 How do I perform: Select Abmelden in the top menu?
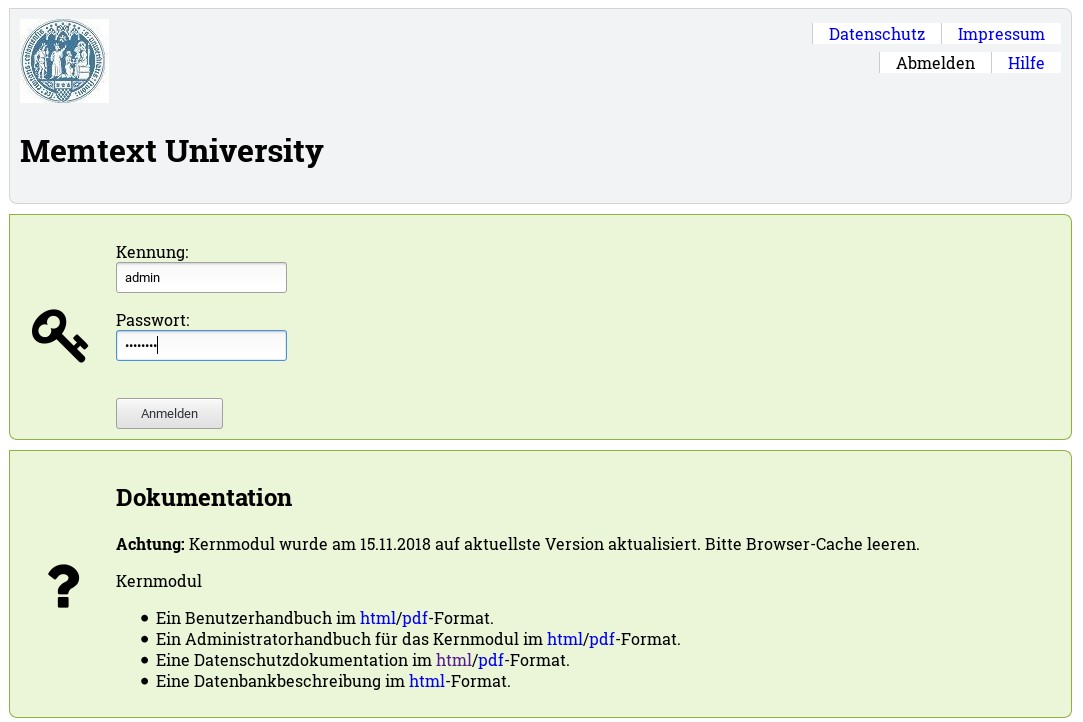click(x=934, y=63)
